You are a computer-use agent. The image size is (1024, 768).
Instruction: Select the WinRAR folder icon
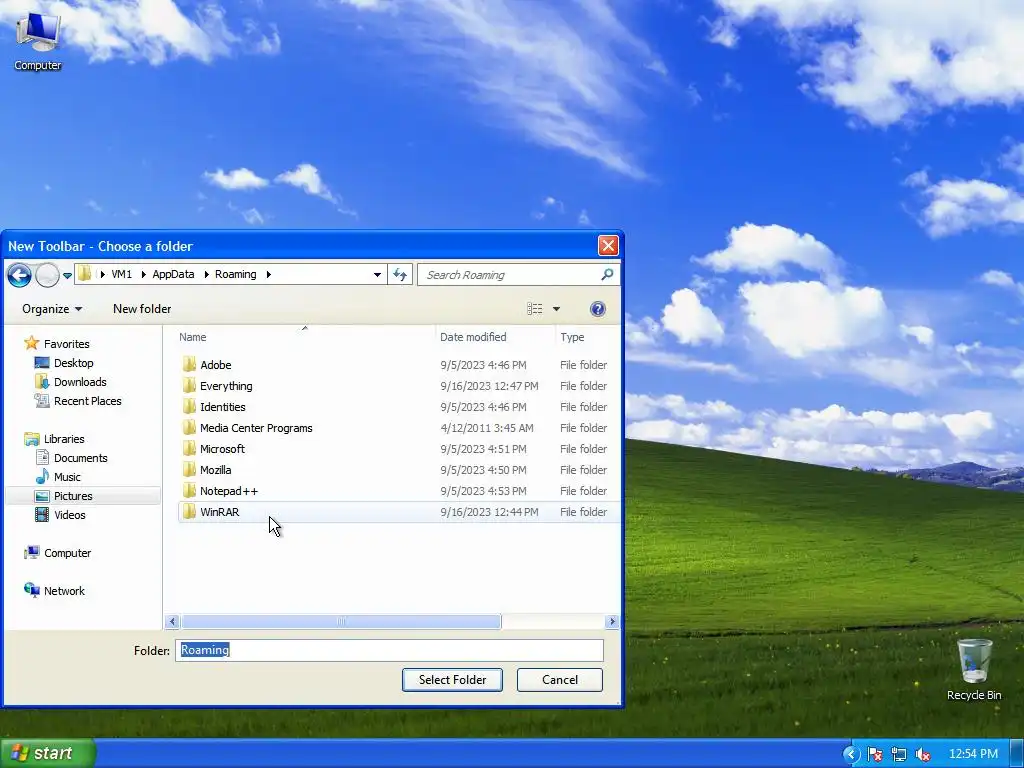click(x=189, y=511)
